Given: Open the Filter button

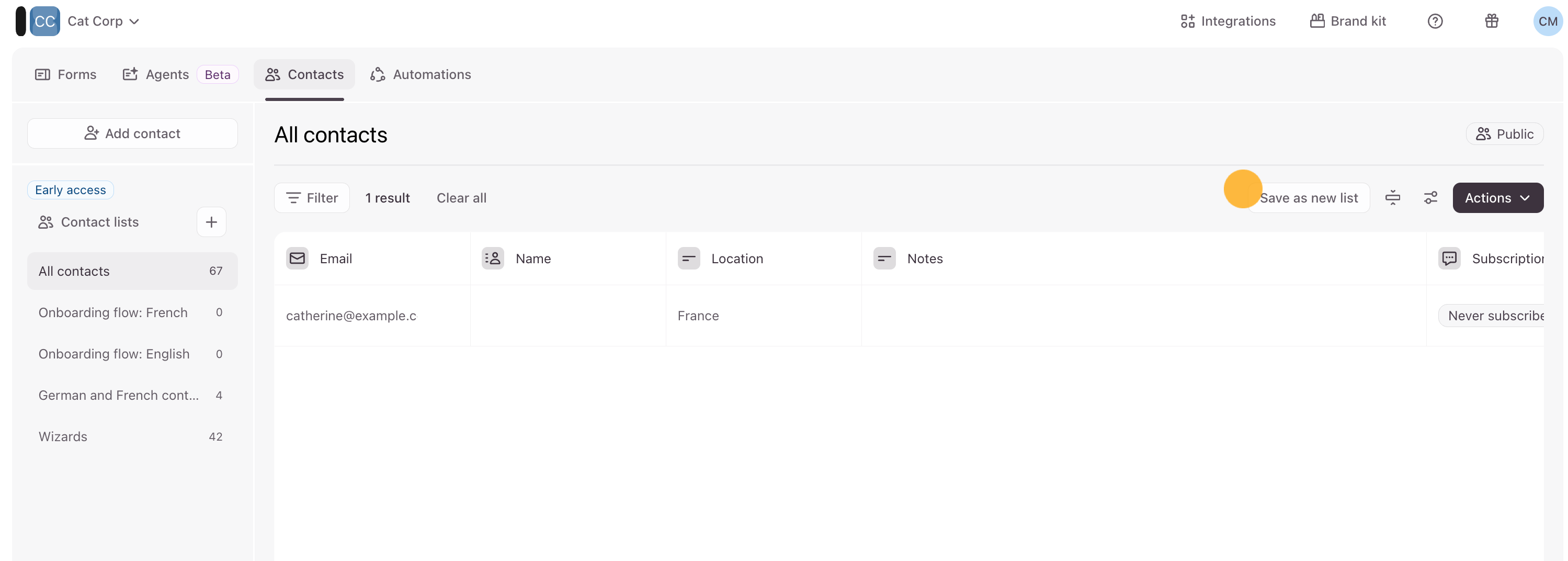Looking at the screenshot, I should click(312, 198).
